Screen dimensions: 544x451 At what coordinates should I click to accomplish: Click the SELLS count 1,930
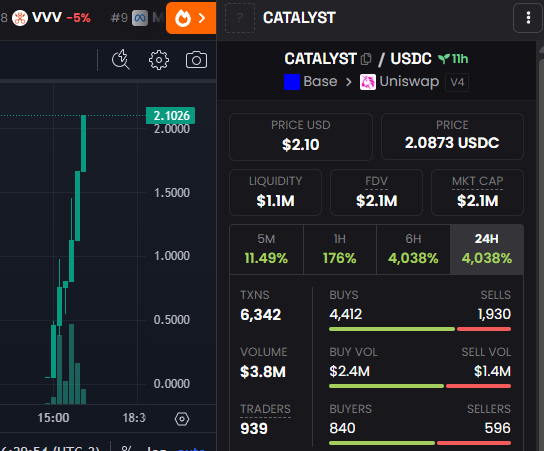pos(494,314)
